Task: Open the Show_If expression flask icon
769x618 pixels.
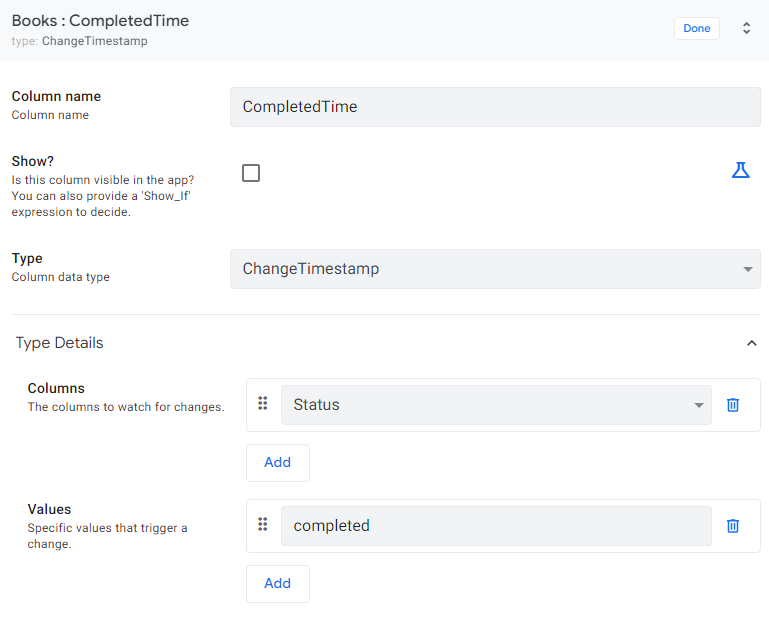Action: [x=740, y=170]
